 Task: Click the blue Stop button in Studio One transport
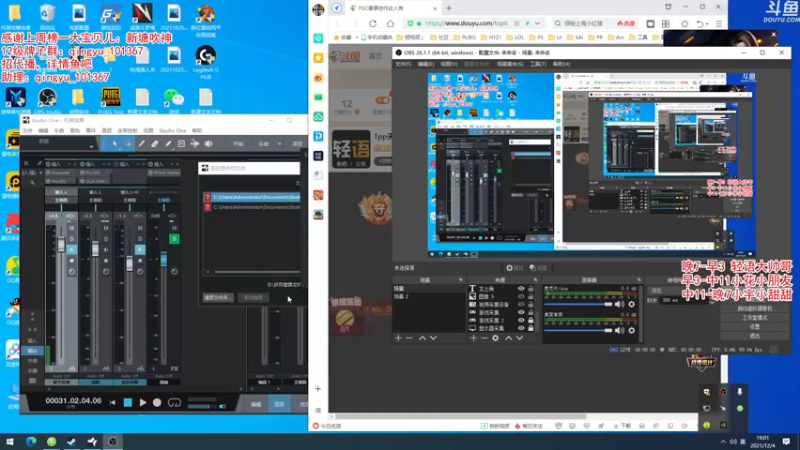coord(128,403)
